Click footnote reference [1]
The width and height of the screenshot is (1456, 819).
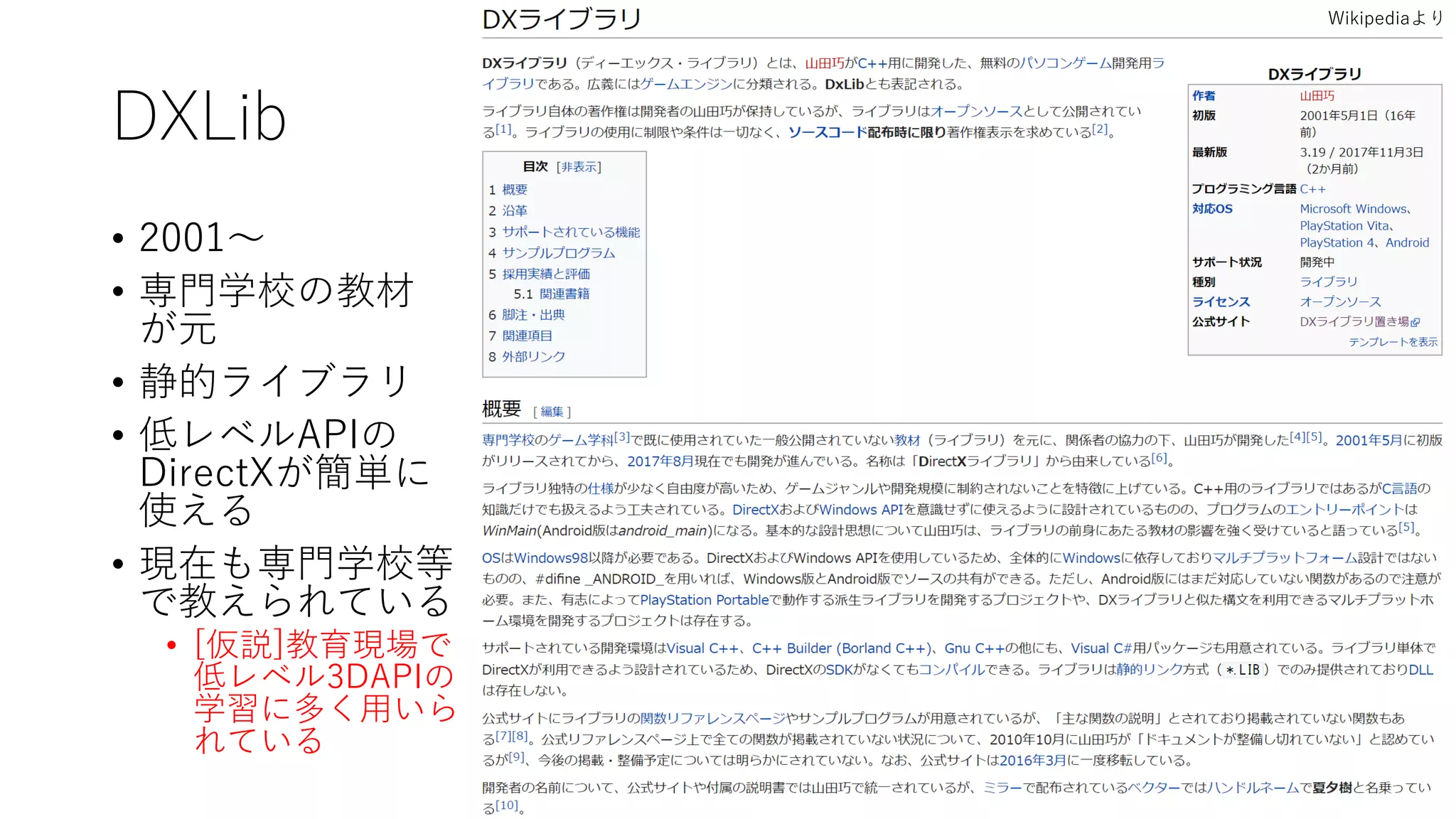coord(503,129)
